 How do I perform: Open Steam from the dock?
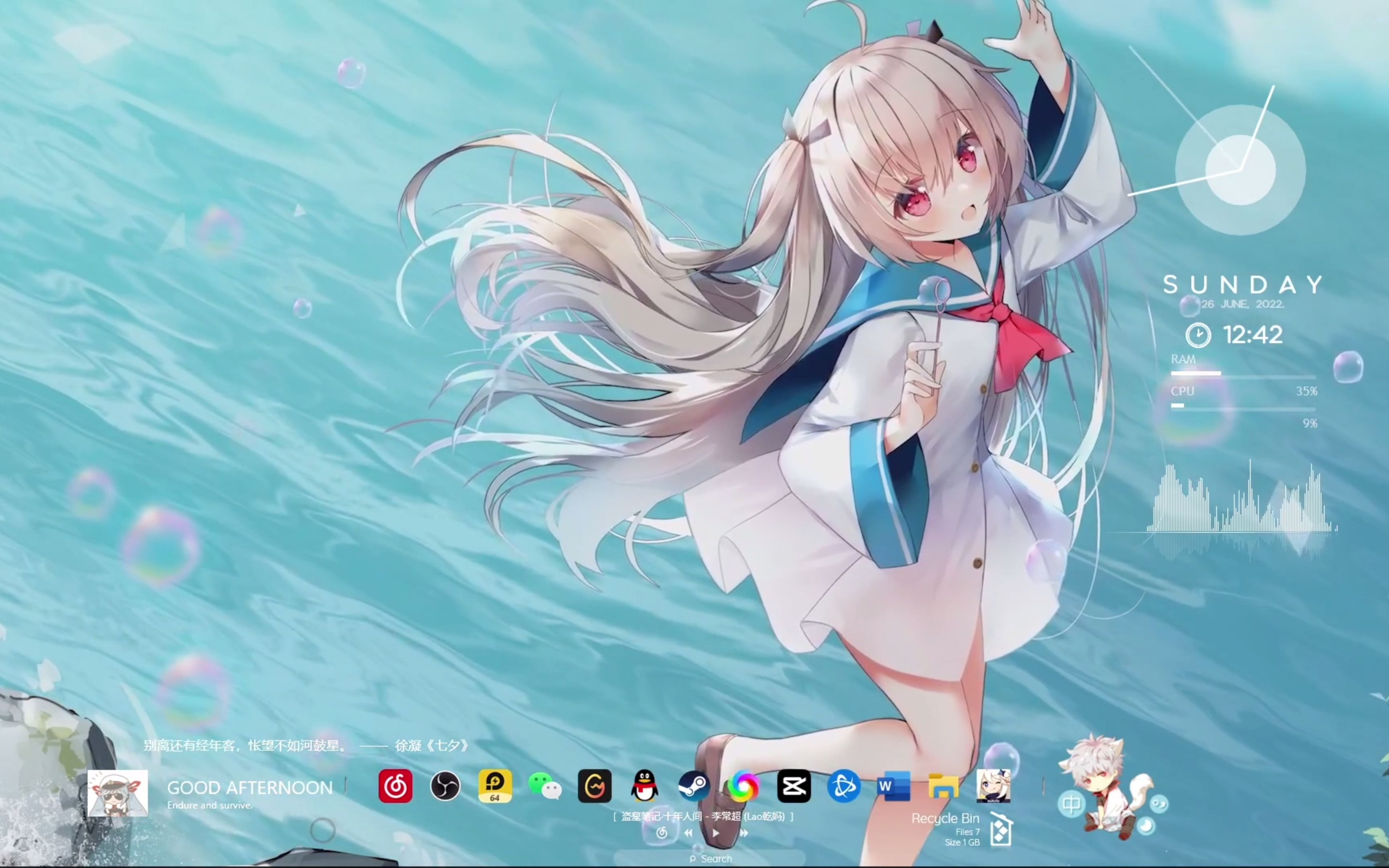click(x=694, y=786)
